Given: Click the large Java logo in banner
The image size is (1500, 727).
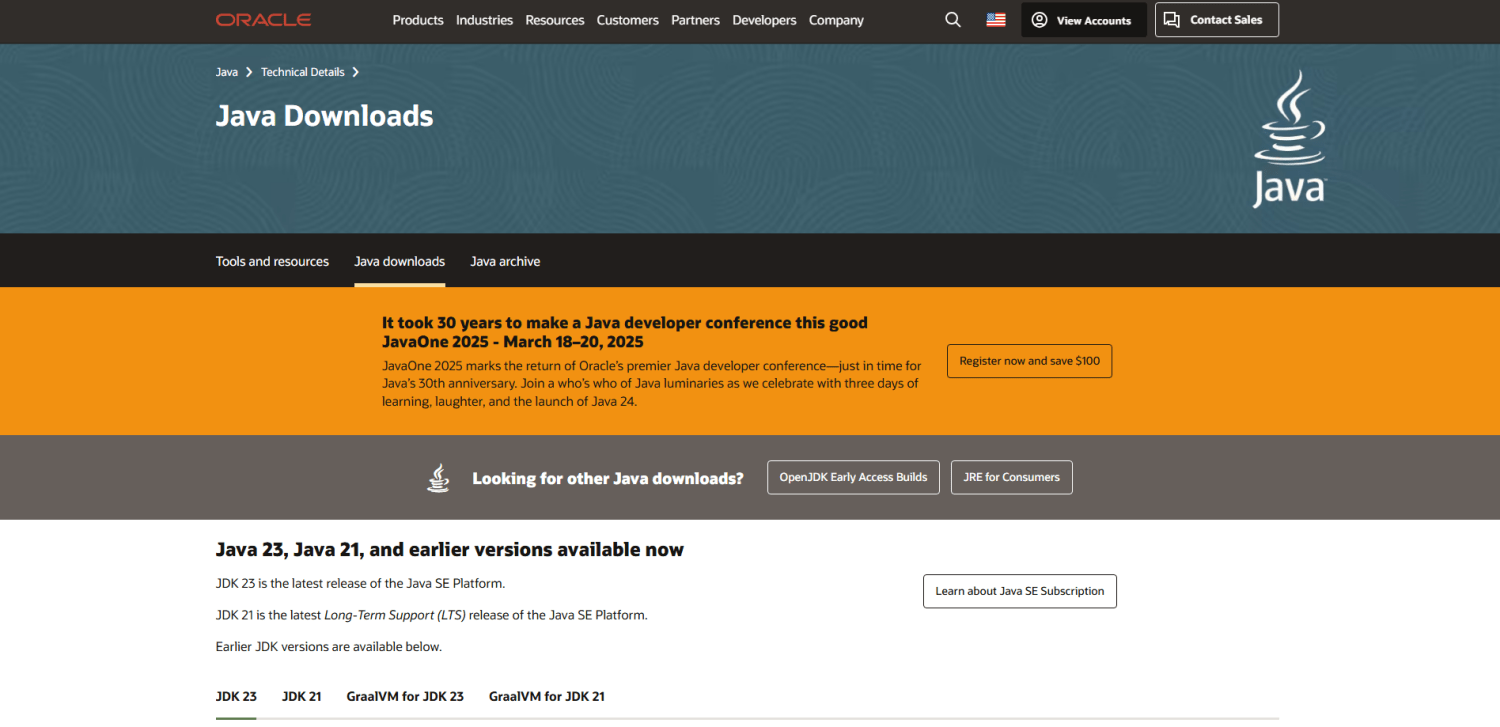Looking at the screenshot, I should (1289, 139).
